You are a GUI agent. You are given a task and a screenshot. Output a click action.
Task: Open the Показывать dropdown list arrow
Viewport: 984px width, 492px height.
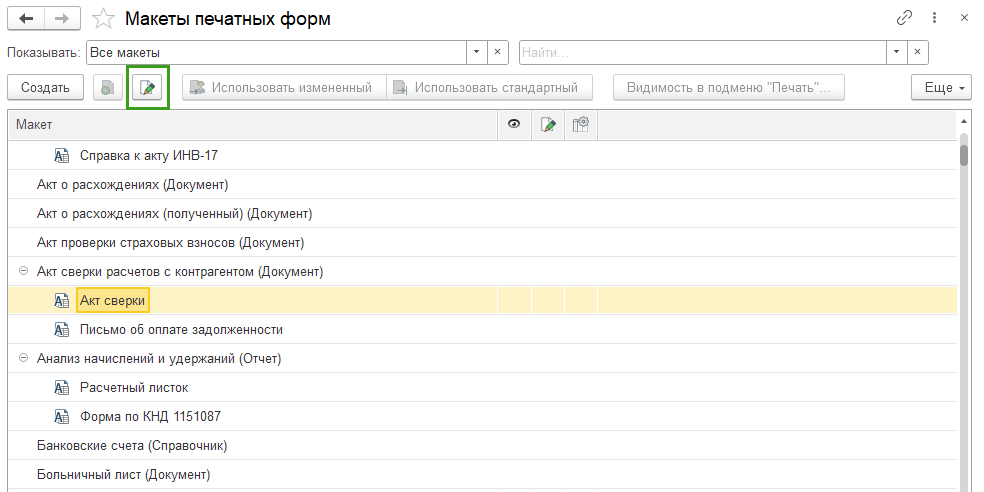point(476,53)
